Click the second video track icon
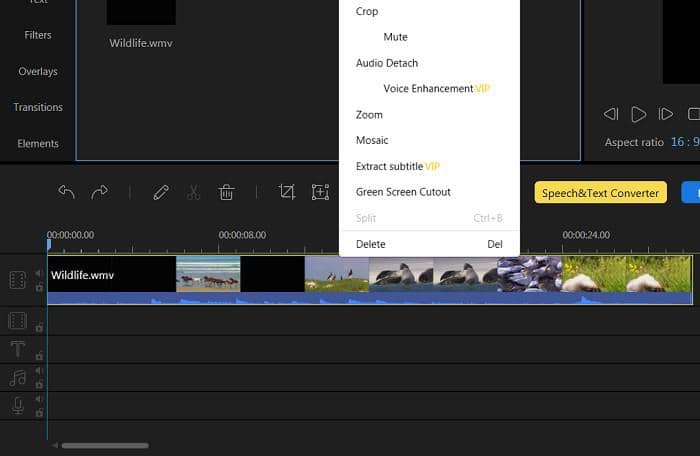Image resolution: width=700 pixels, height=456 pixels. 17,321
